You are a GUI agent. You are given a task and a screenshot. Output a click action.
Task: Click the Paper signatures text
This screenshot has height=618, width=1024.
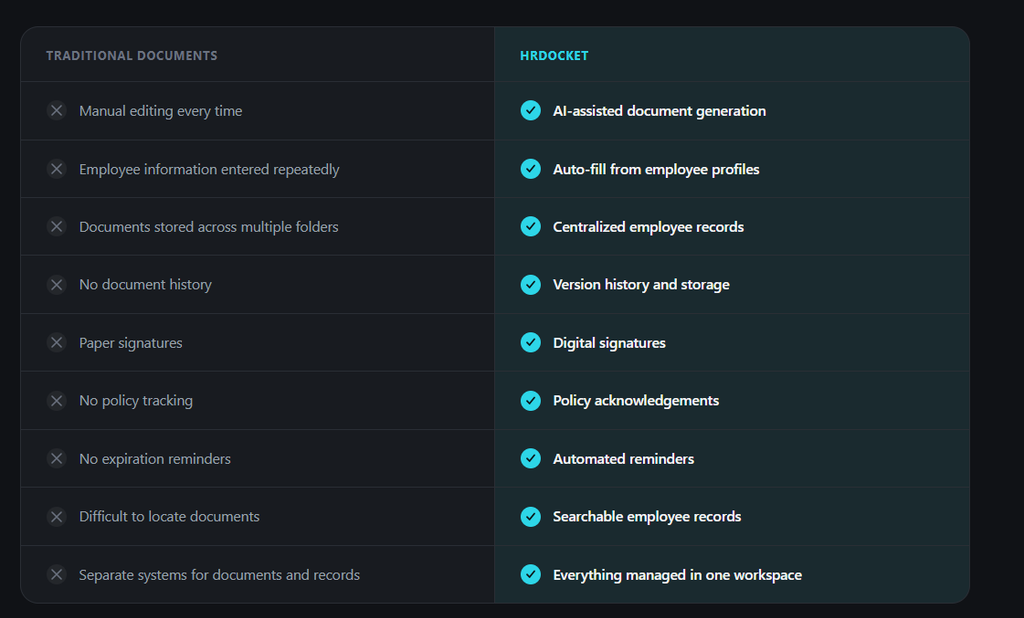point(131,343)
